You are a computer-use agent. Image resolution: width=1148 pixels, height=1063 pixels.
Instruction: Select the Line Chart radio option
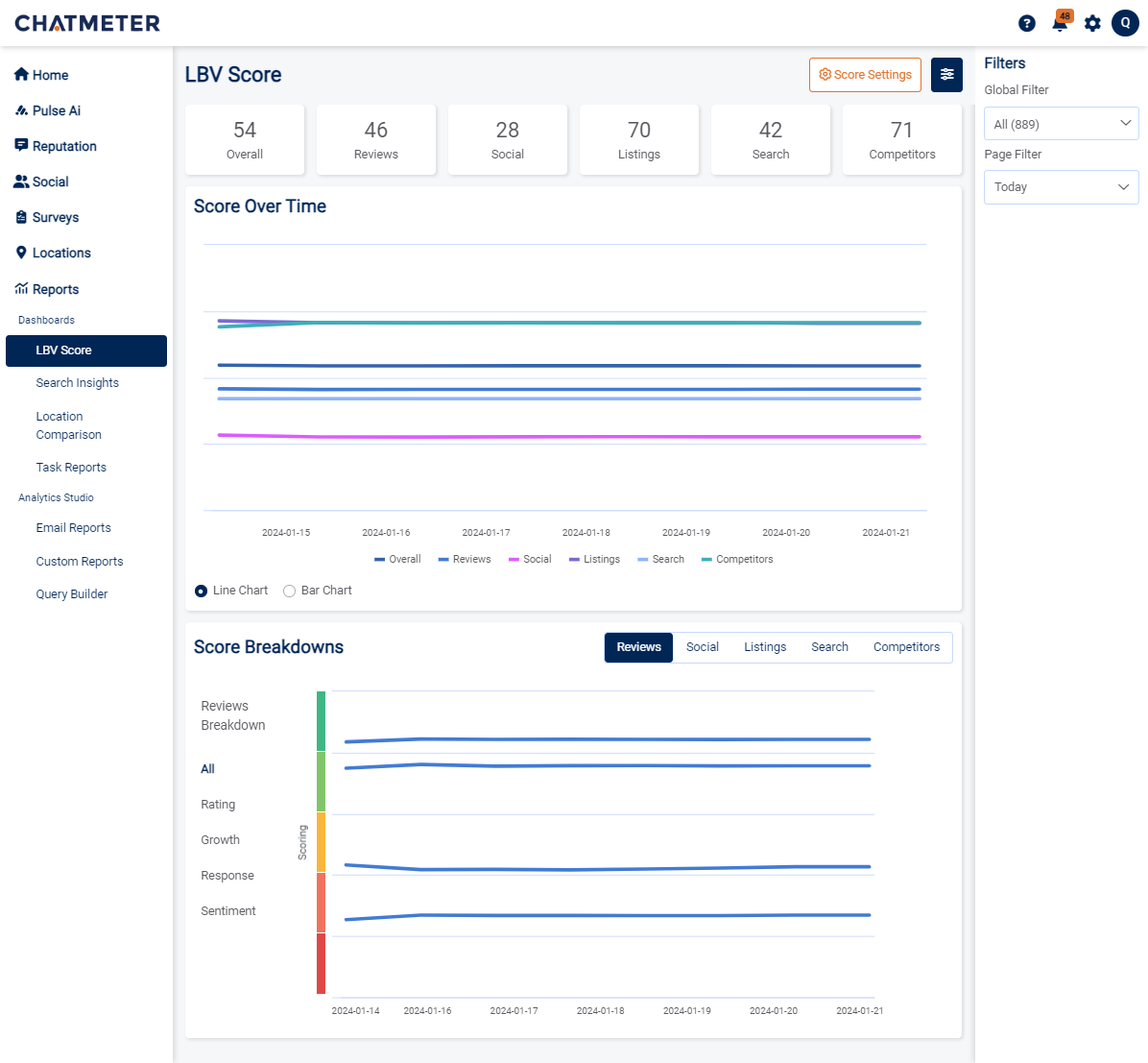click(201, 591)
